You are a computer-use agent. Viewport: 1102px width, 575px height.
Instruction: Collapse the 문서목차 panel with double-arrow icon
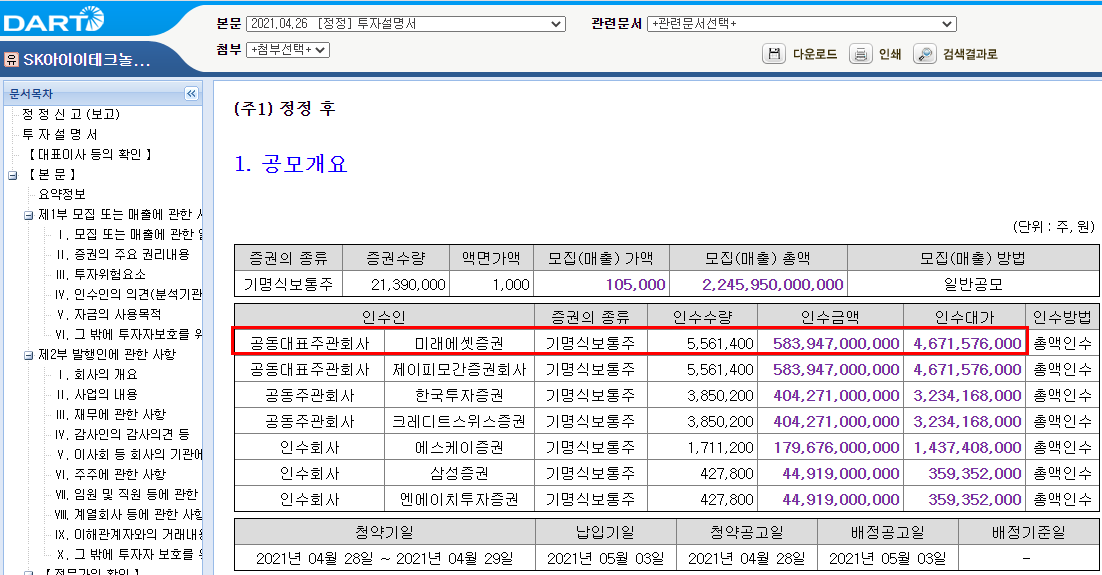pos(191,93)
